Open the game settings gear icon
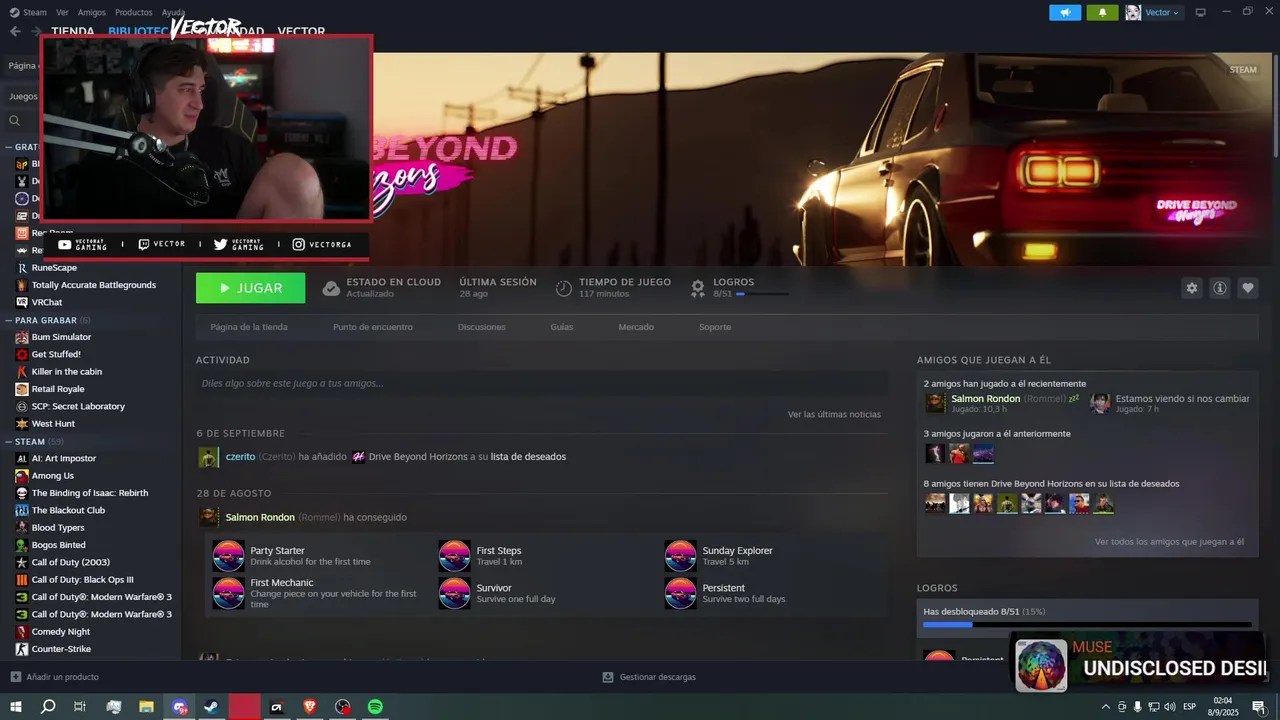 coord(1191,288)
